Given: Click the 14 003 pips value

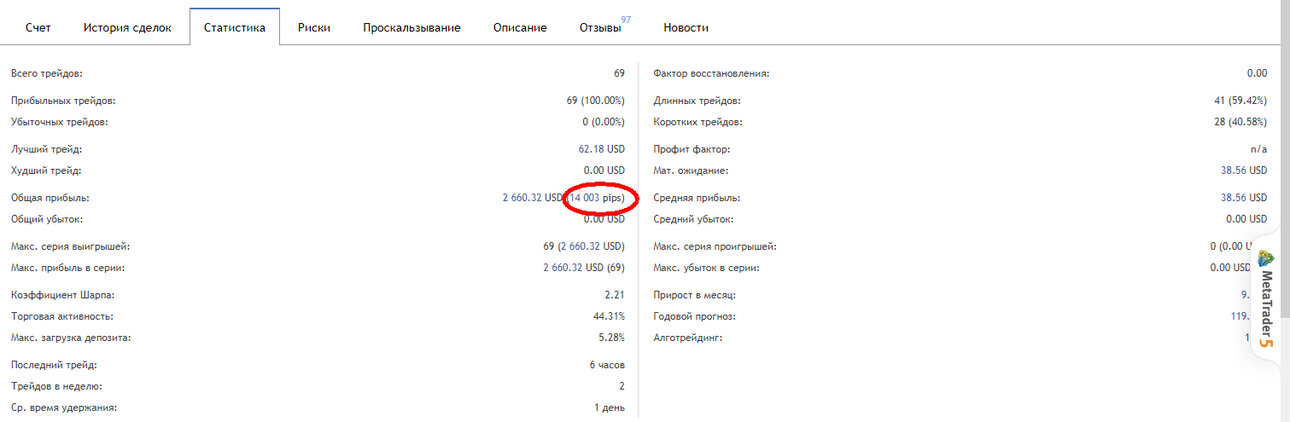Looking at the screenshot, I should click(x=597, y=198).
